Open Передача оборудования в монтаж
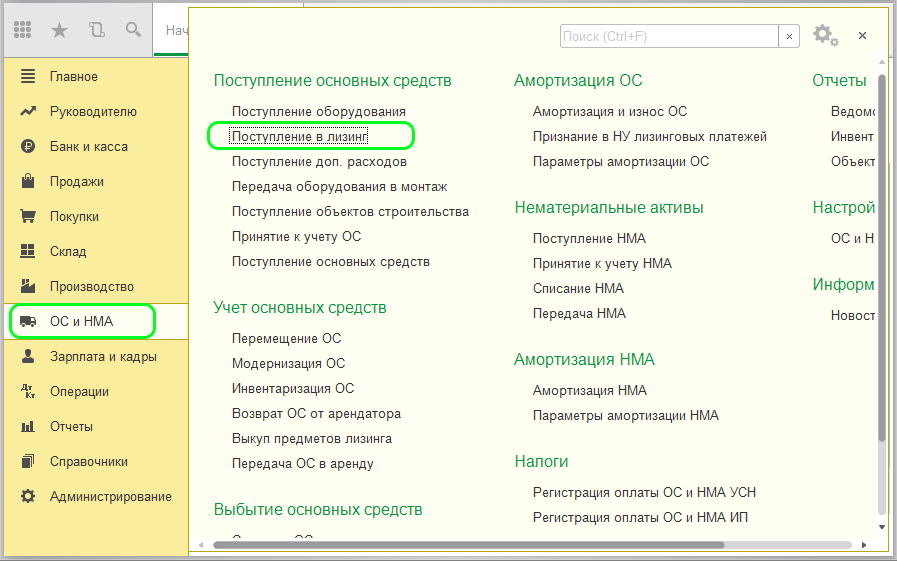 339,186
